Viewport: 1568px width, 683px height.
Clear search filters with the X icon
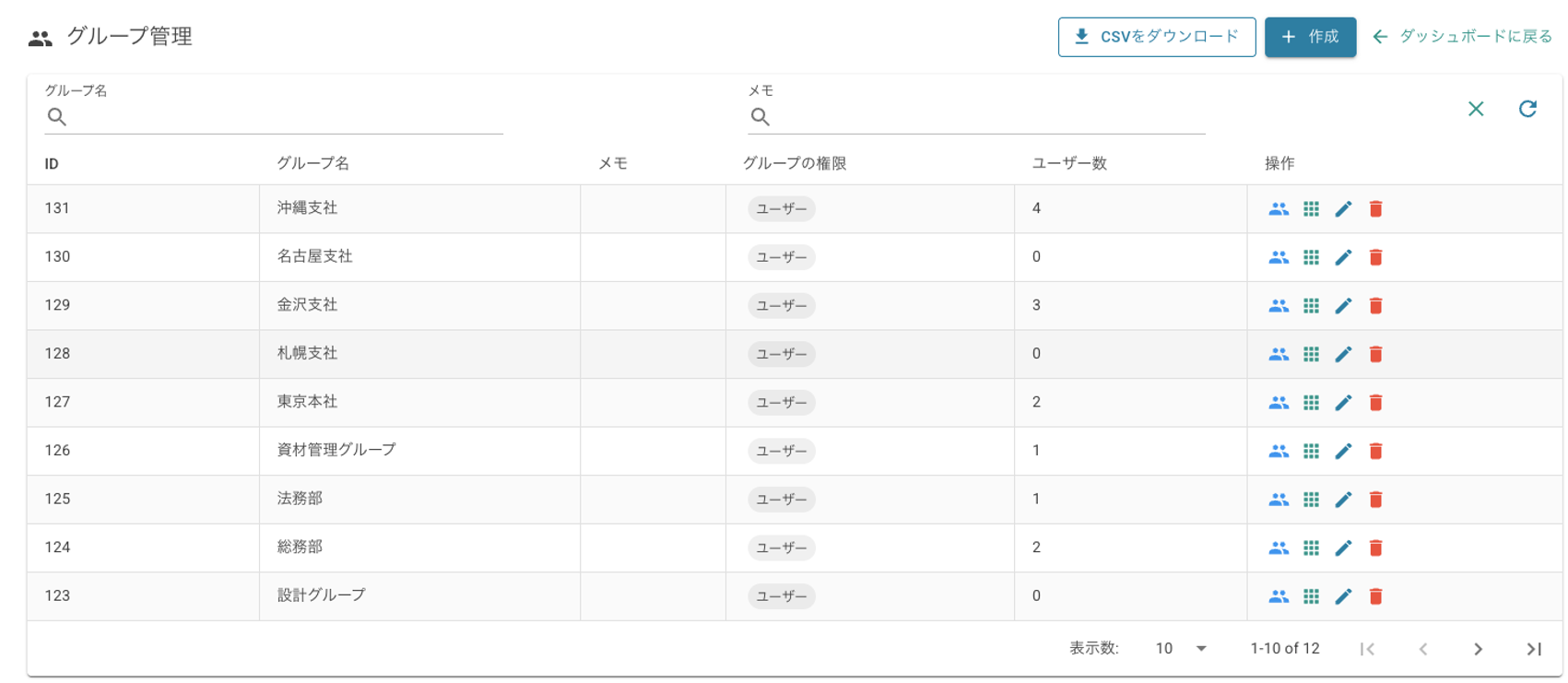pyautogui.click(x=1475, y=109)
